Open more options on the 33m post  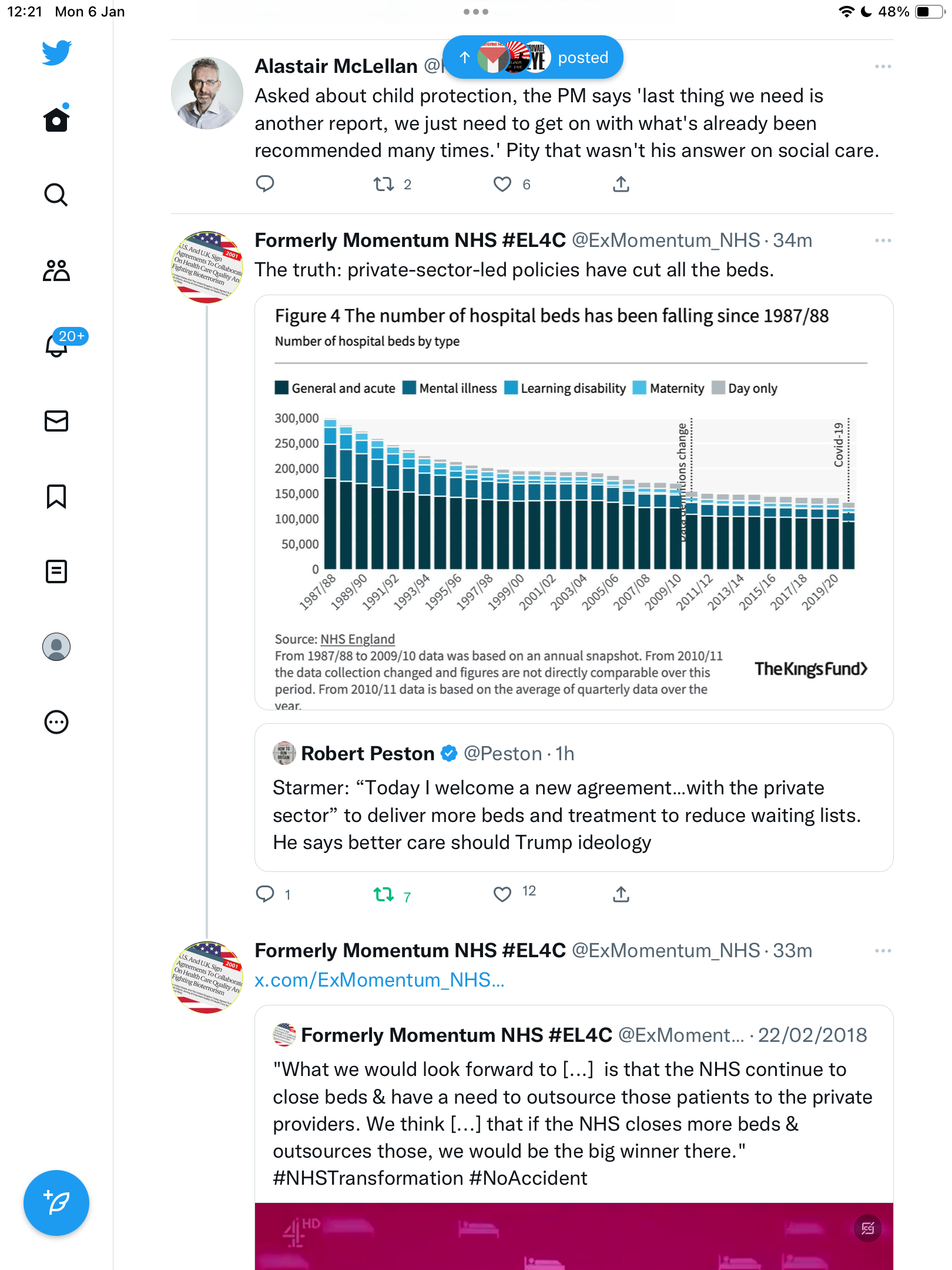[x=883, y=951]
